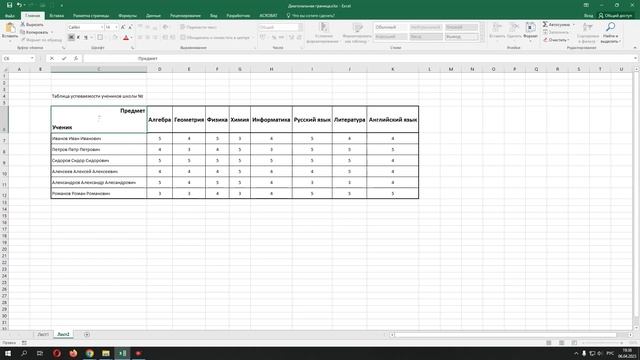Cancel entry with formula bar X icon
640x360 pixels.
[52, 58]
